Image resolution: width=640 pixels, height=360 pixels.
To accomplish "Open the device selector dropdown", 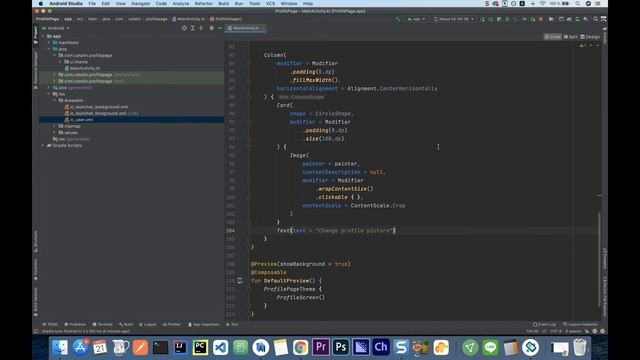I will pyautogui.click(x=454, y=19).
